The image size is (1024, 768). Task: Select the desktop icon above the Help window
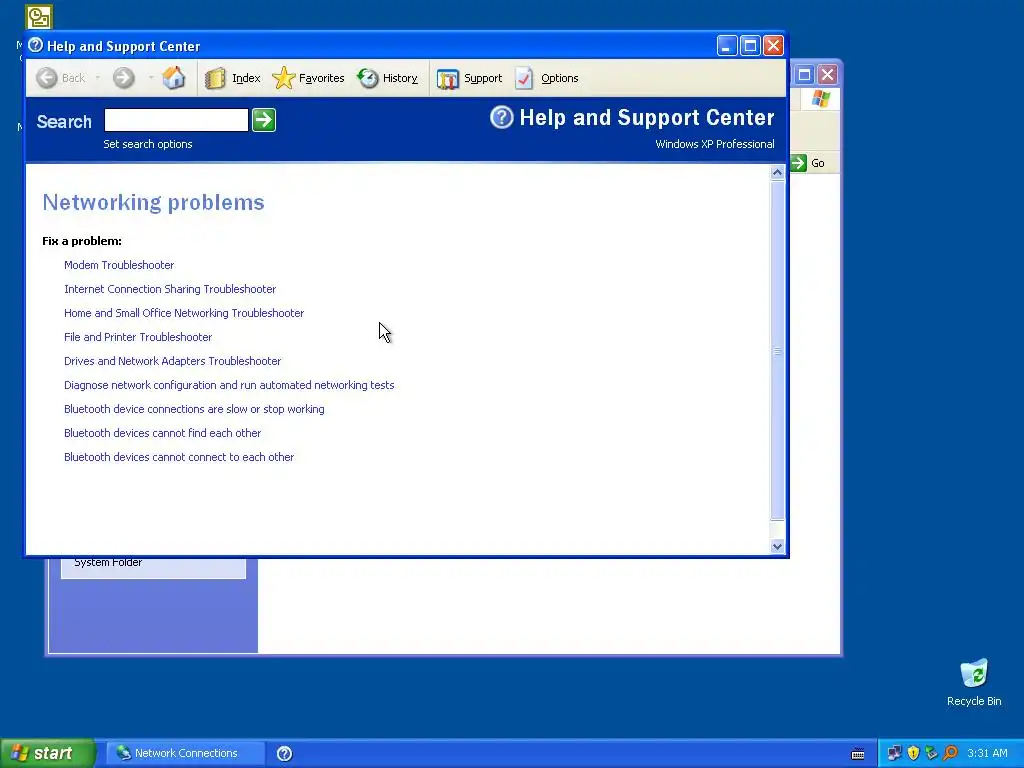(x=39, y=16)
